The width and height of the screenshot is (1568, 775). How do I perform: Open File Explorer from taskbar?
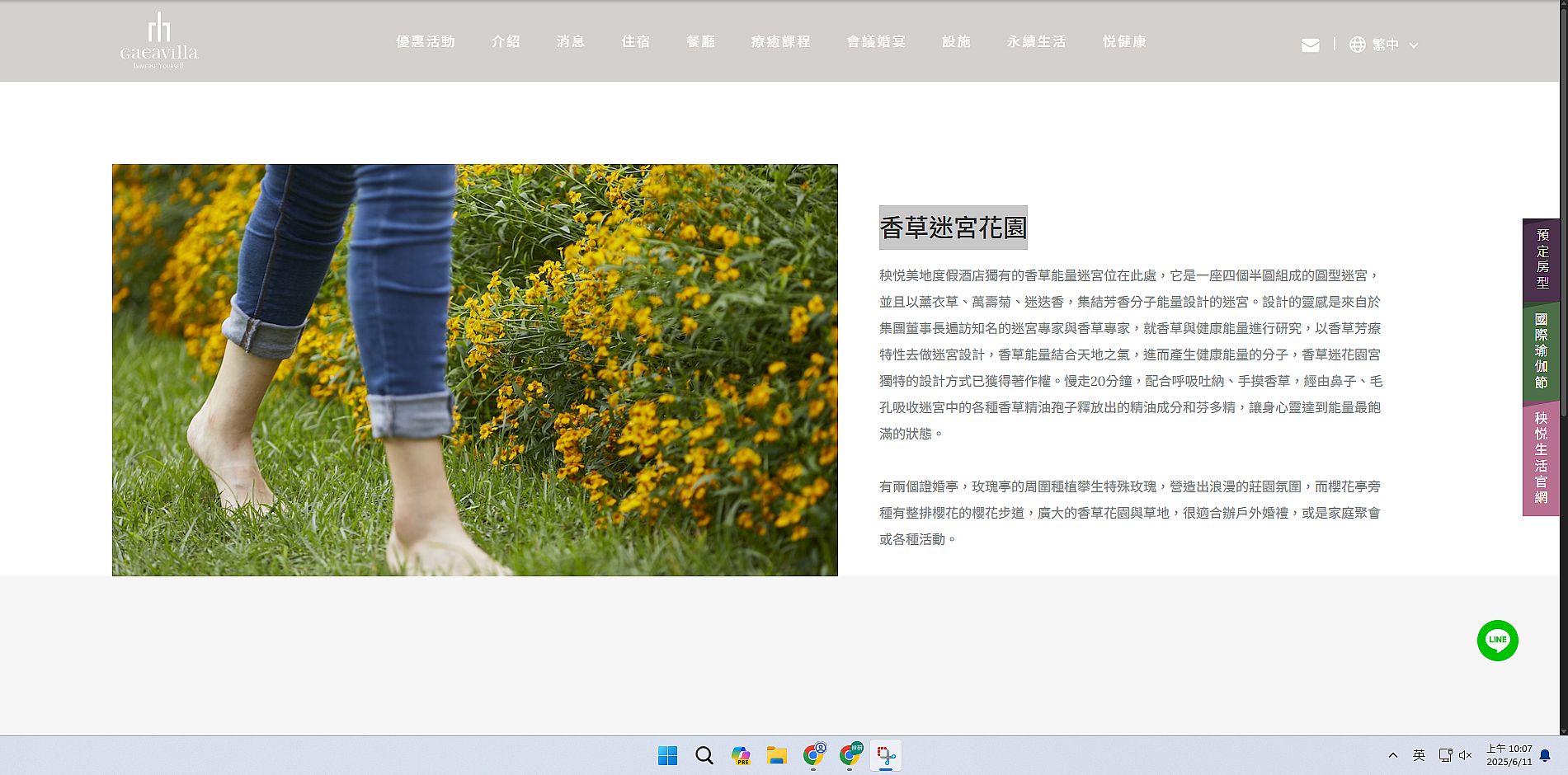(776, 755)
